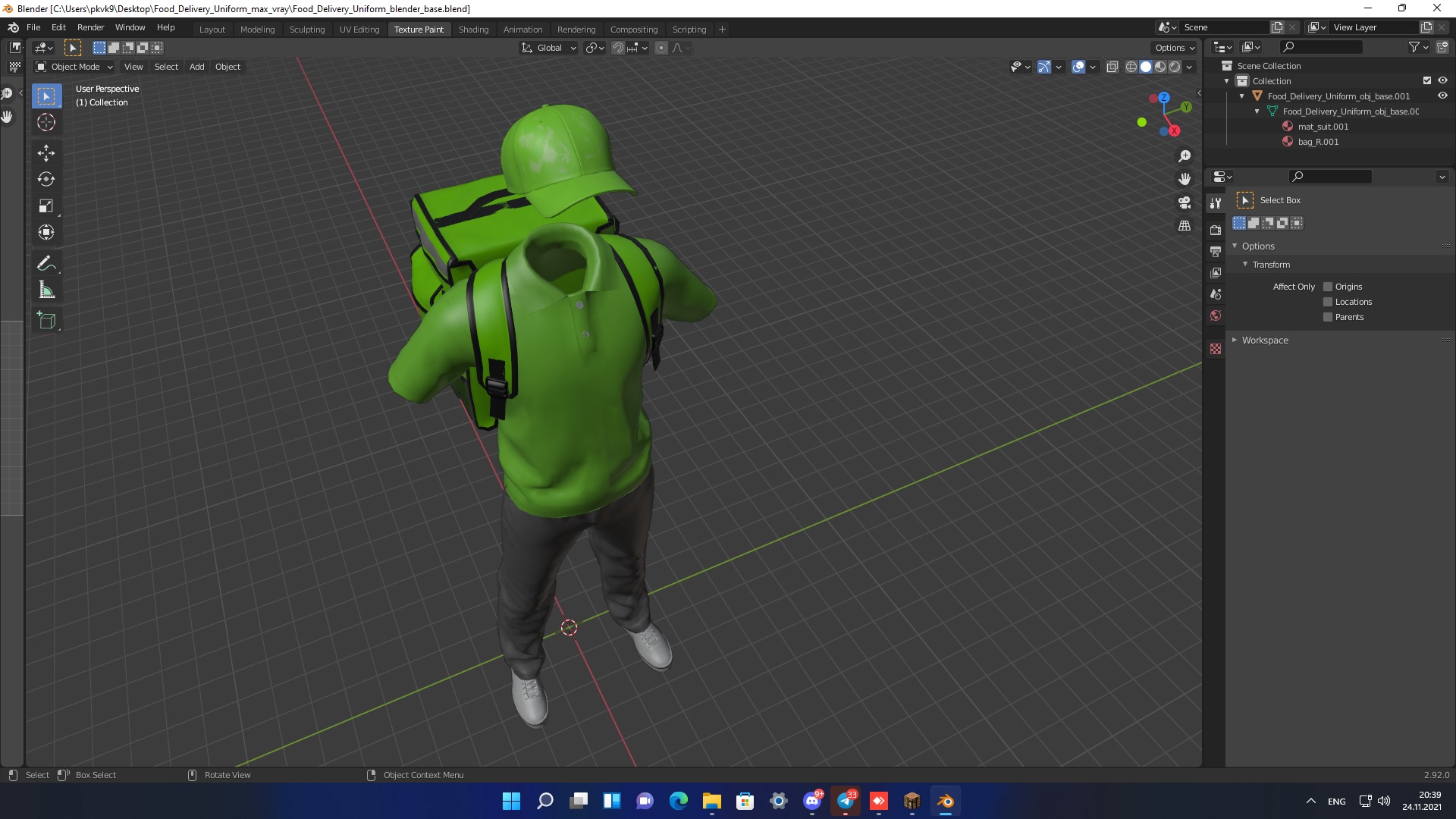Screen dimensions: 1456x819
Task: Open the View Layer properties tab
Action: pyautogui.click(x=1216, y=272)
